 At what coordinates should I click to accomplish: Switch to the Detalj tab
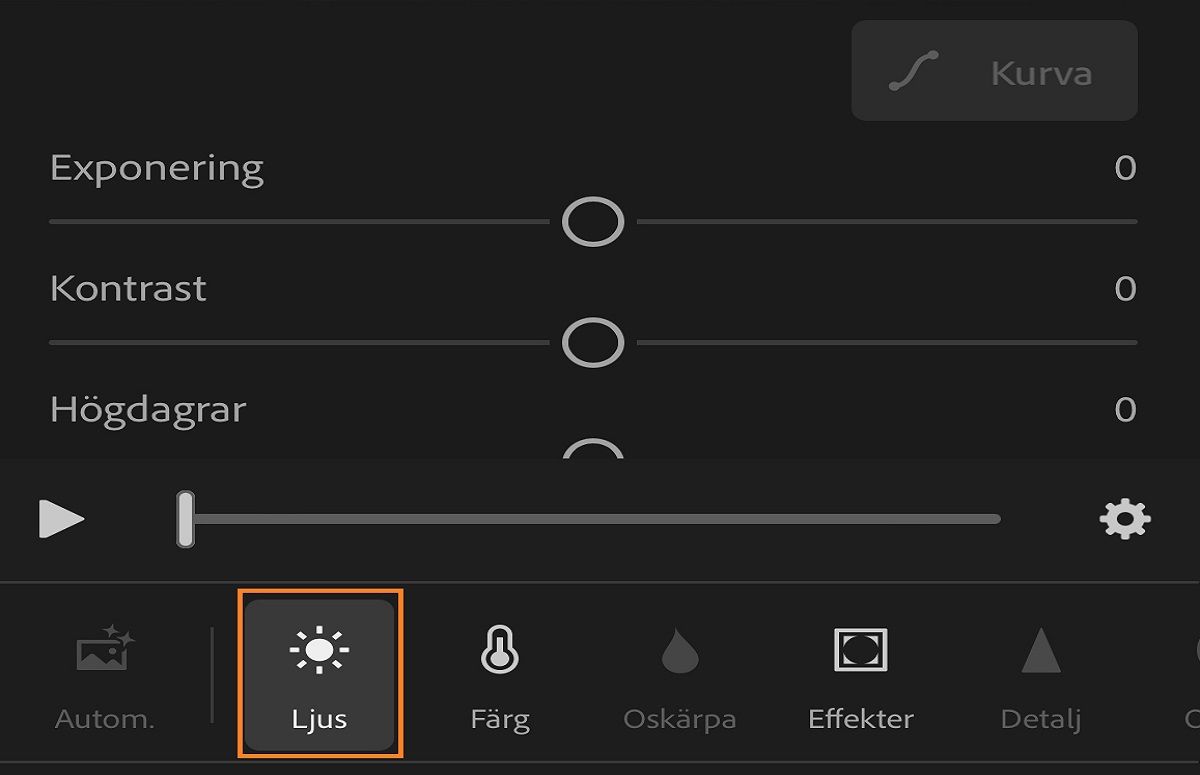pyautogui.click(x=1040, y=680)
